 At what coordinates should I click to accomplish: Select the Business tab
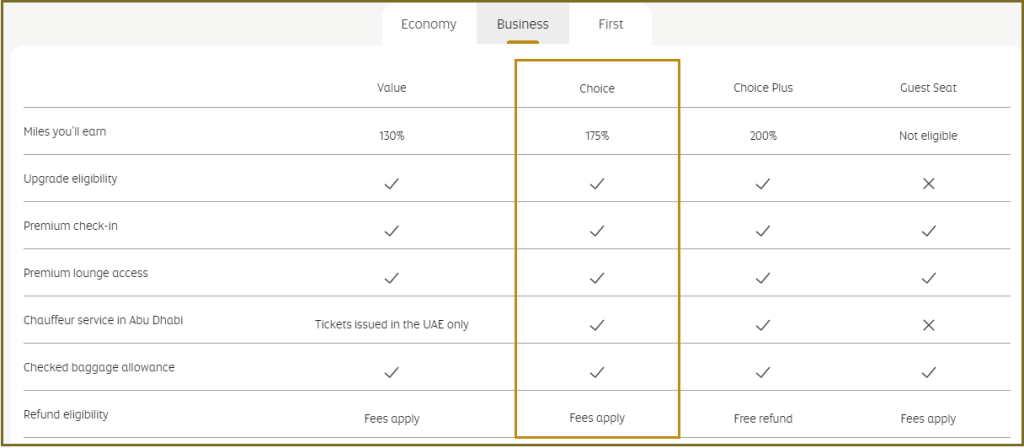(522, 25)
